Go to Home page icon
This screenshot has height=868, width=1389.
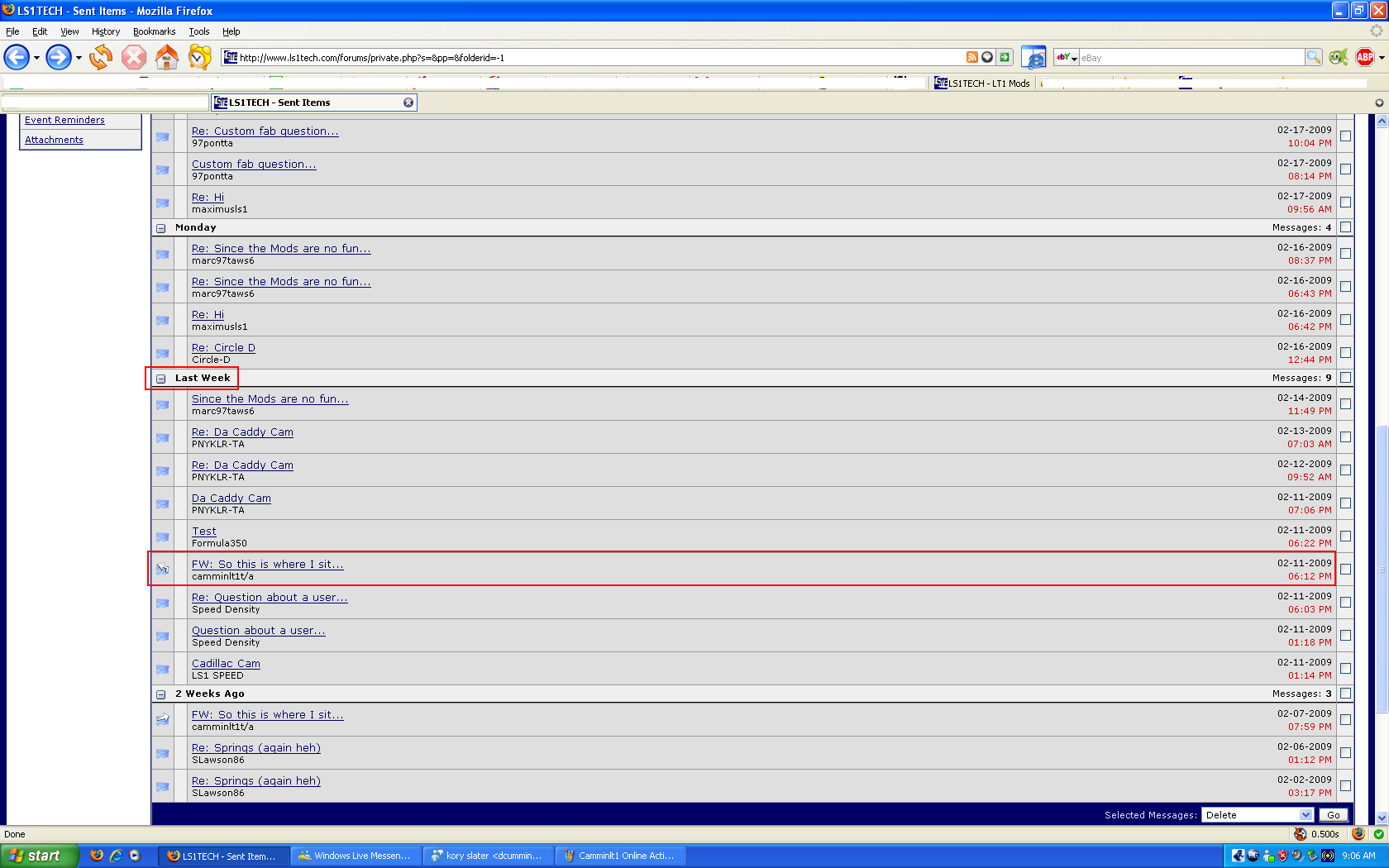coord(166,57)
